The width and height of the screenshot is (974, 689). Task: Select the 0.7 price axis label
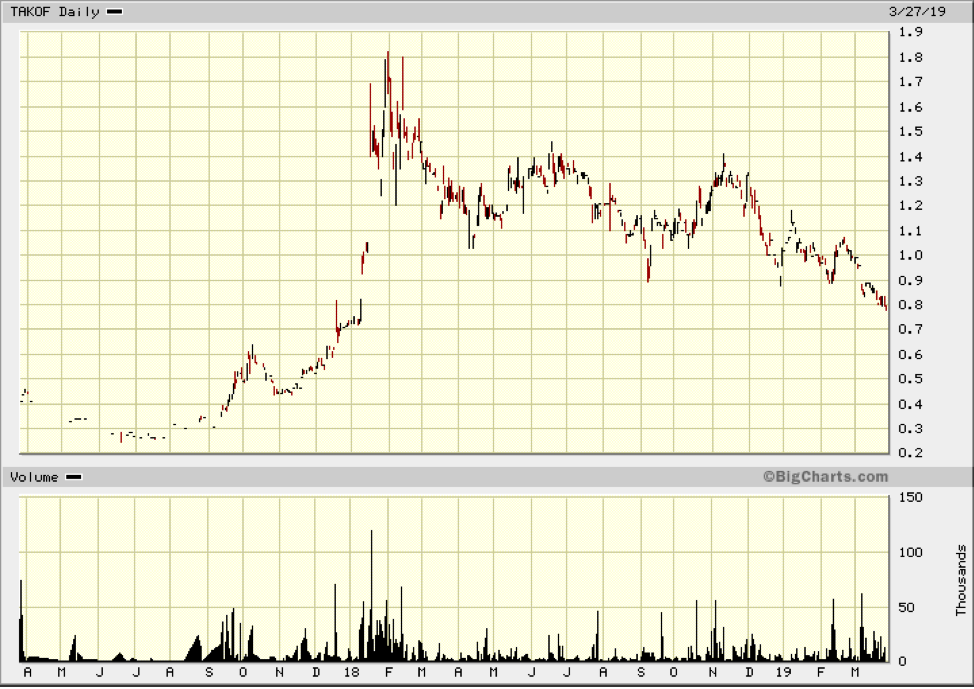pyautogui.click(x=911, y=329)
